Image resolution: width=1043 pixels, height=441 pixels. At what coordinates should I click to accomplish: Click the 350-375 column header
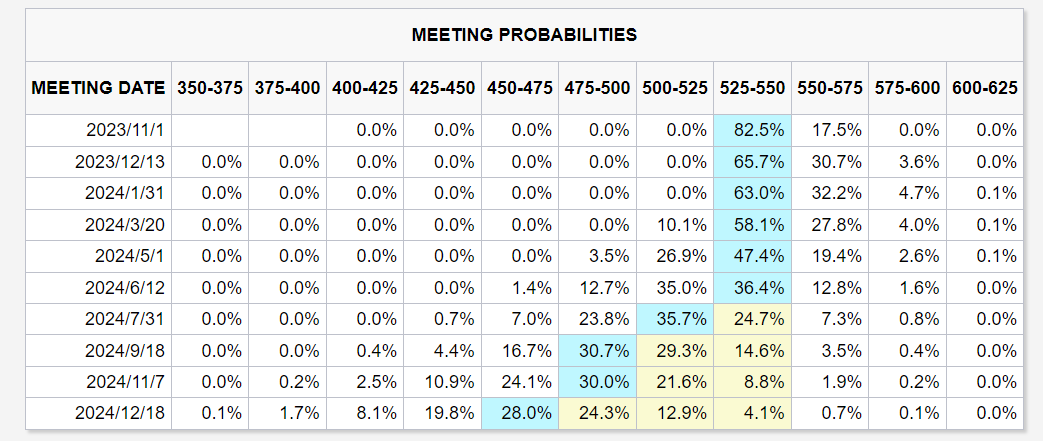pos(210,88)
